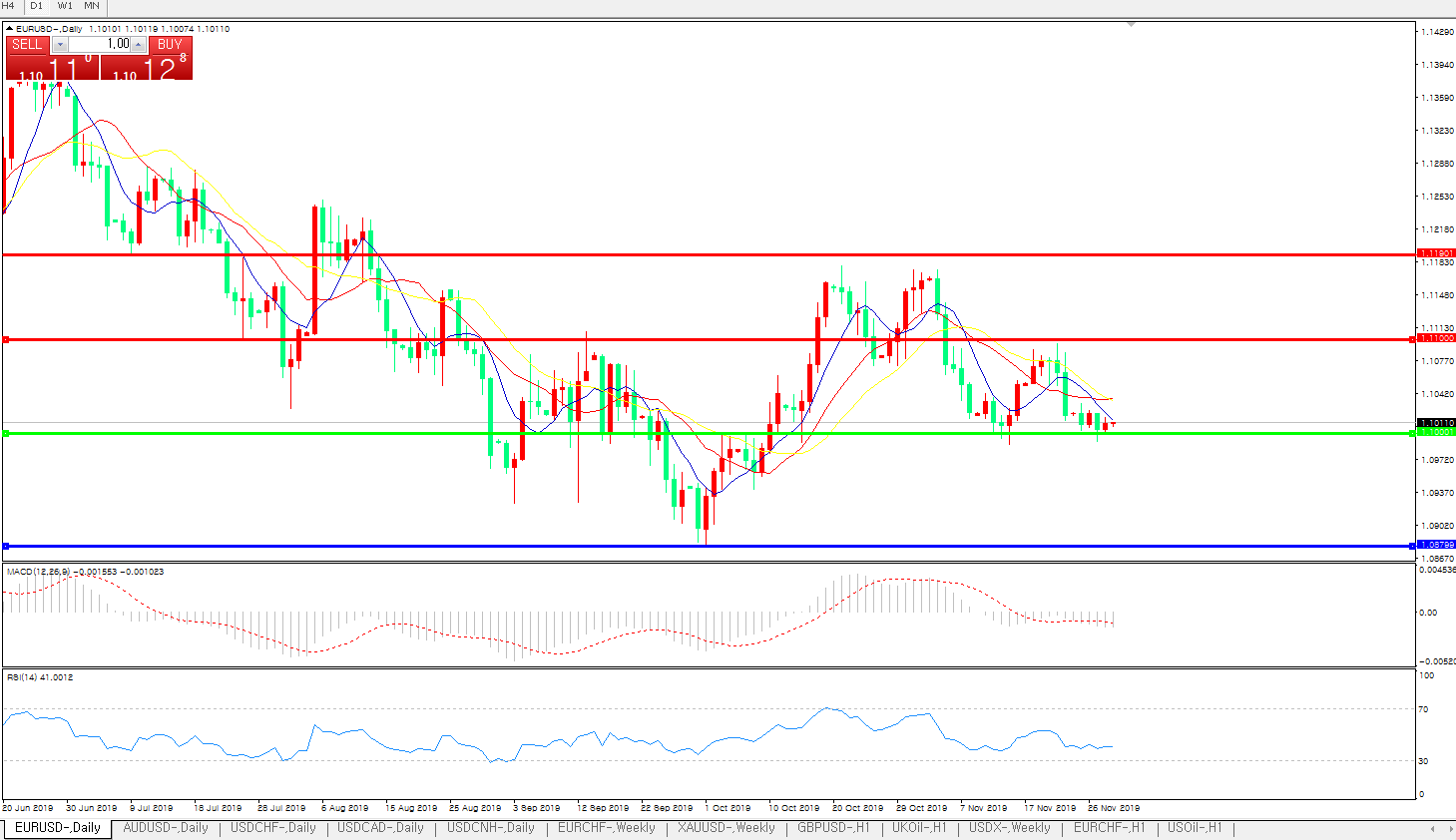Open the GBPUSD-,H1 chart tab
The image size is (1456, 840).
[x=833, y=828]
